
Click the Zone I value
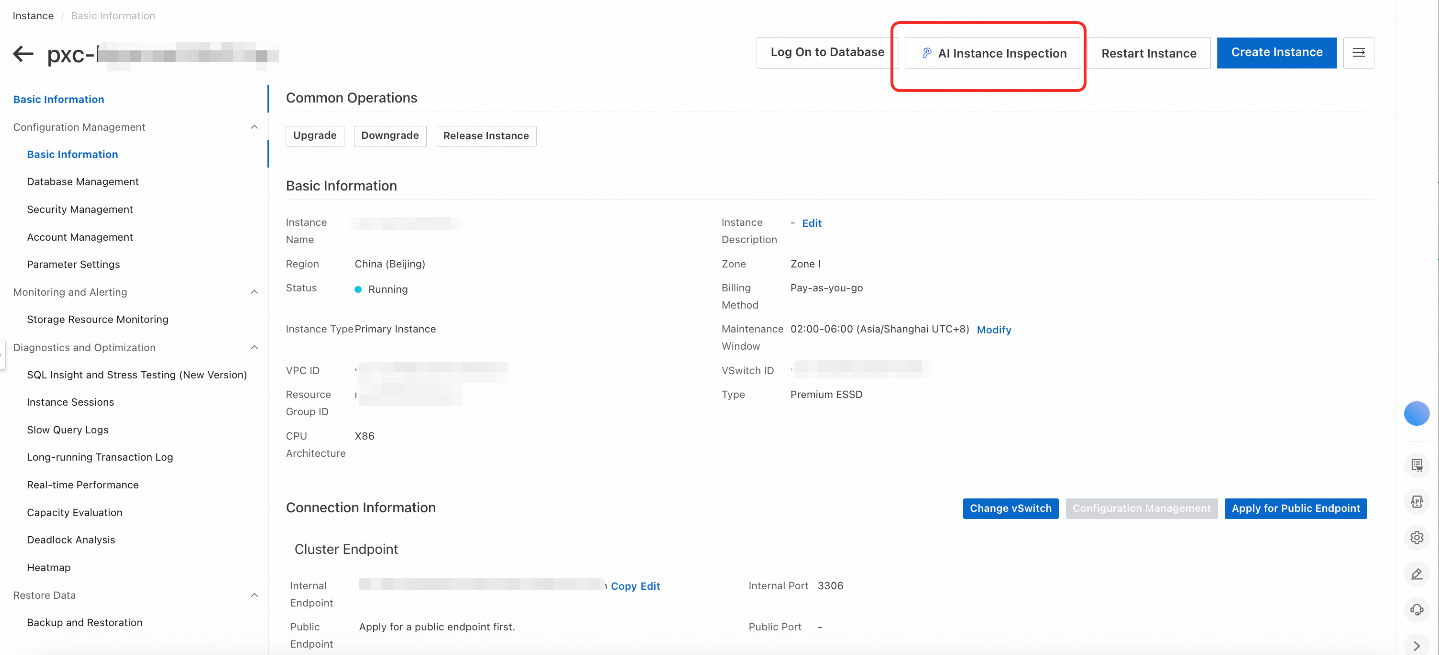(805, 265)
